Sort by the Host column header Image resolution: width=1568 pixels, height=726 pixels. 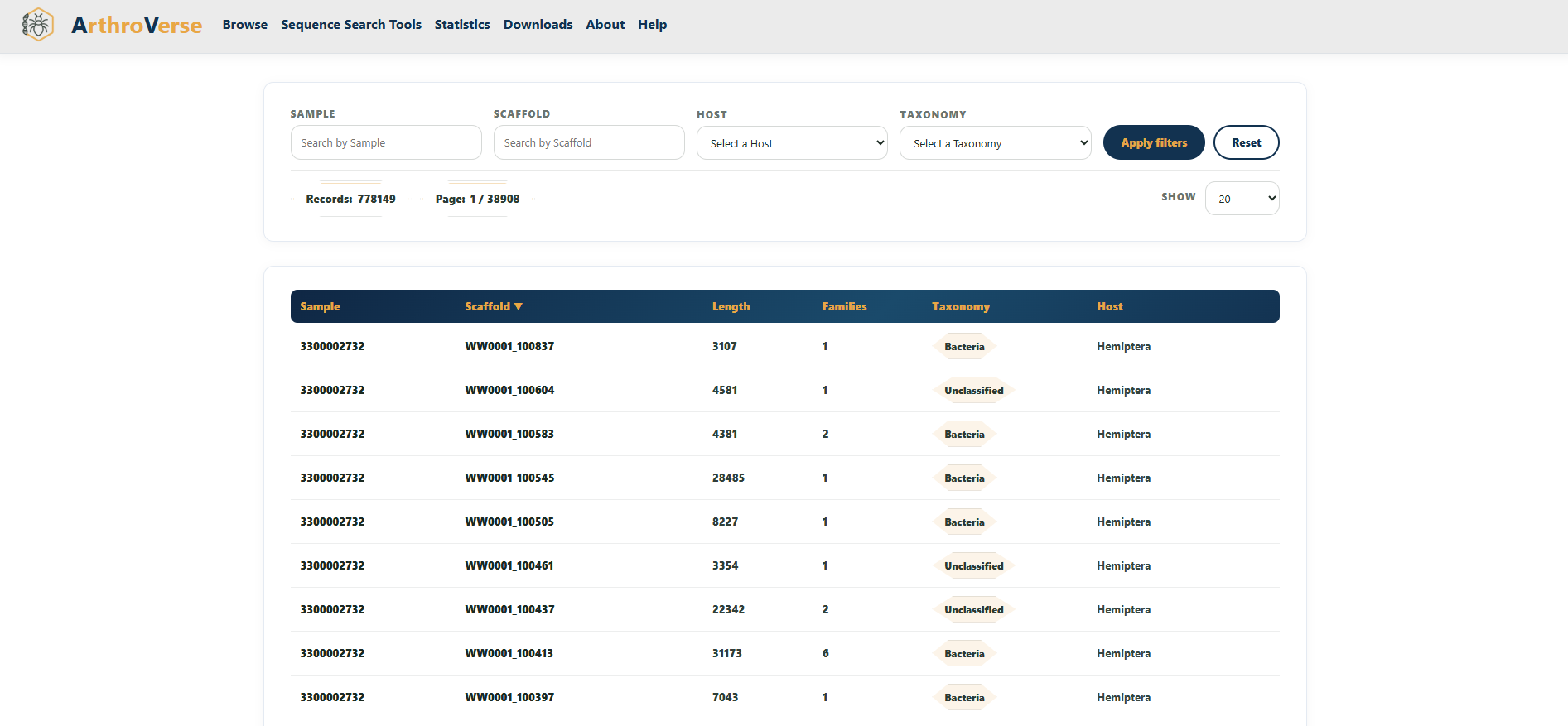click(x=1110, y=306)
